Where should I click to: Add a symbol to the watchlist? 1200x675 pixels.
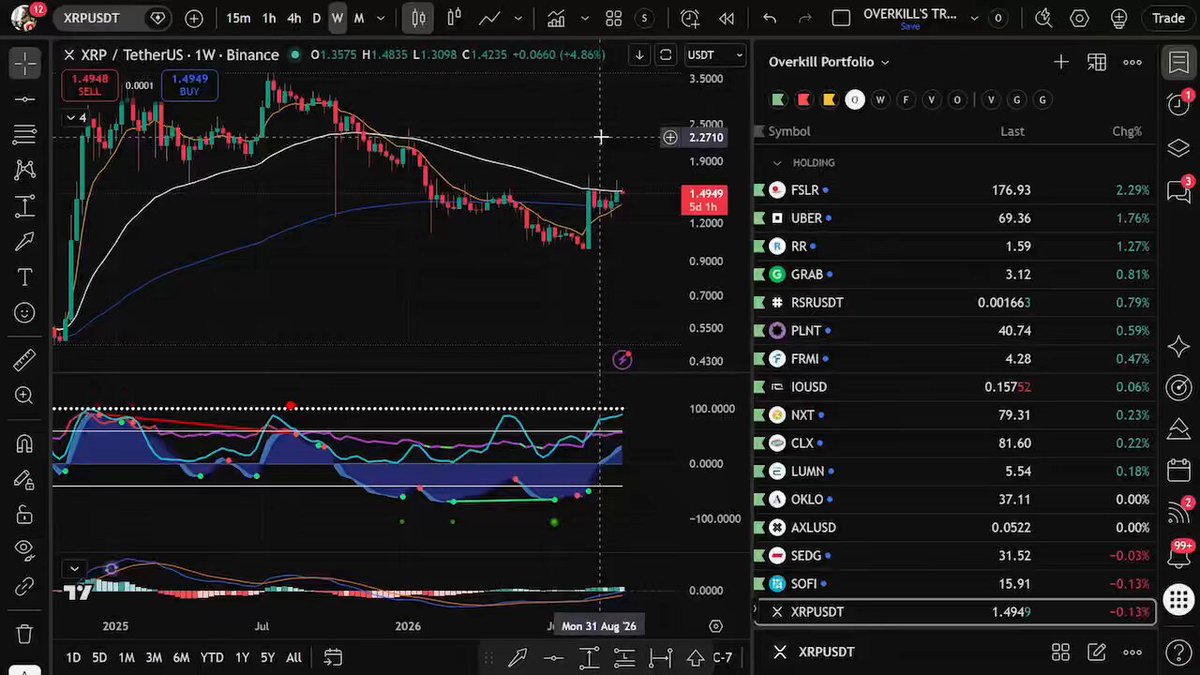click(1061, 62)
